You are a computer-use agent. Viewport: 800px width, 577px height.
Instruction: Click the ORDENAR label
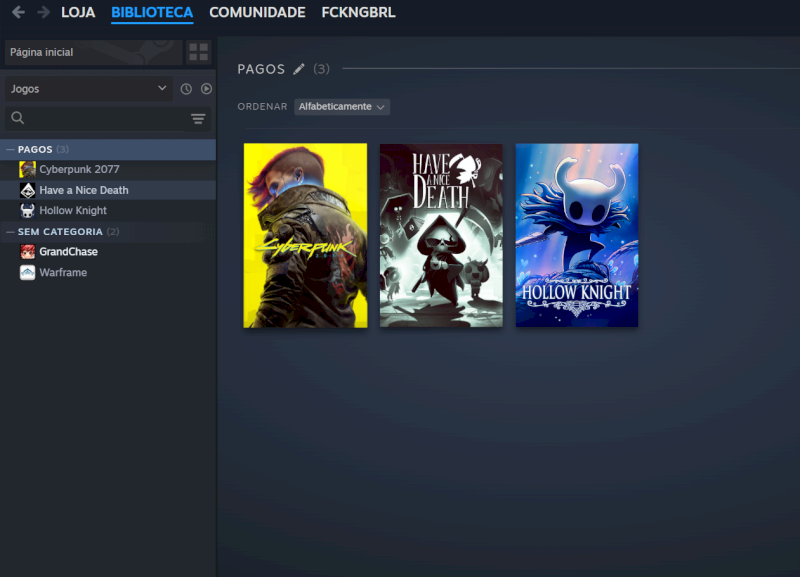click(262, 107)
